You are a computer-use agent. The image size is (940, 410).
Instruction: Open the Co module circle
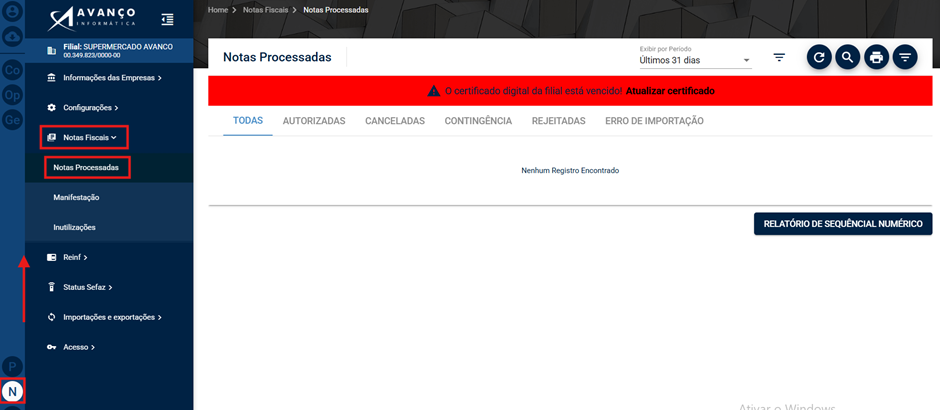coord(13,70)
